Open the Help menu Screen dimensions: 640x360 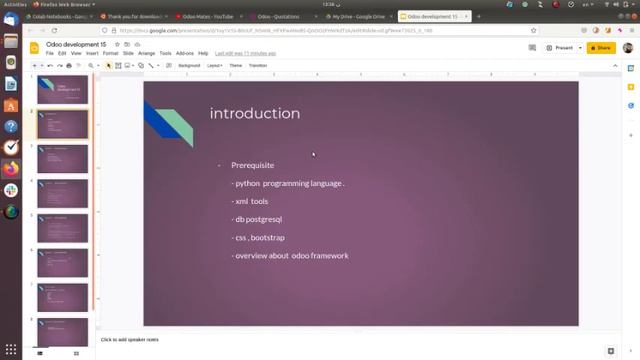point(203,53)
